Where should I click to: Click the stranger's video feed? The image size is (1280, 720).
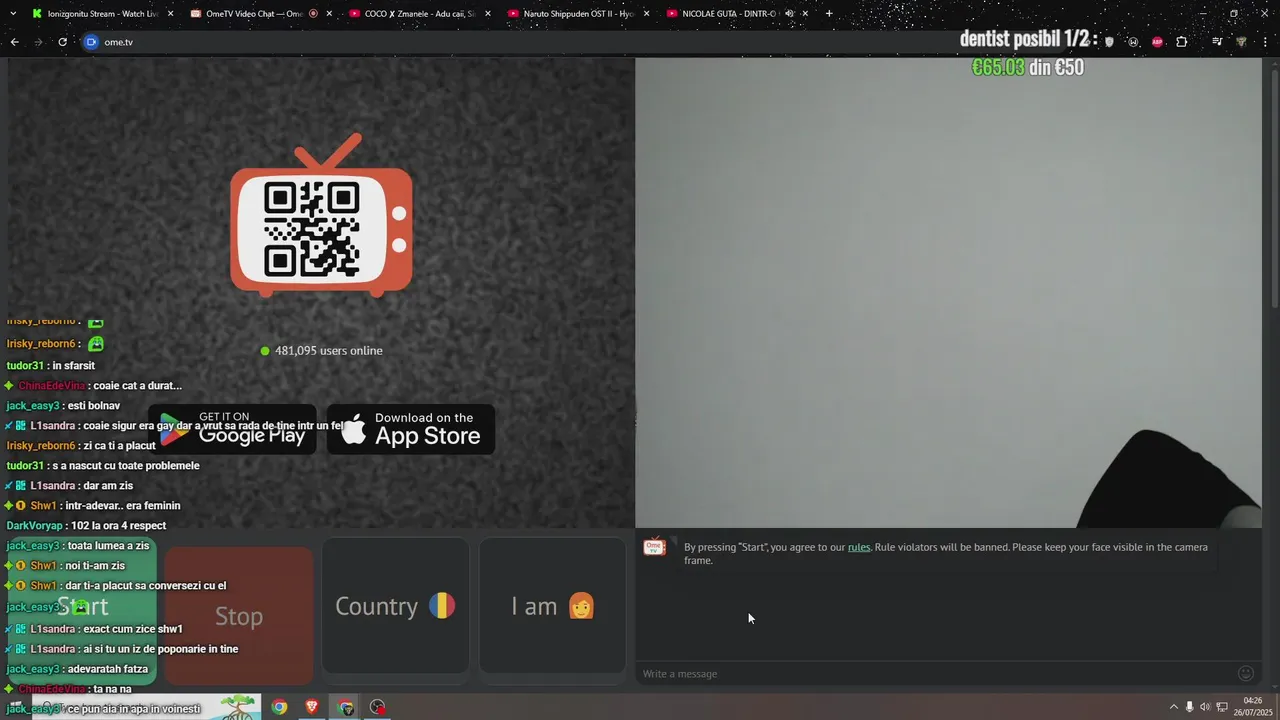pyautogui.click(x=948, y=292)
